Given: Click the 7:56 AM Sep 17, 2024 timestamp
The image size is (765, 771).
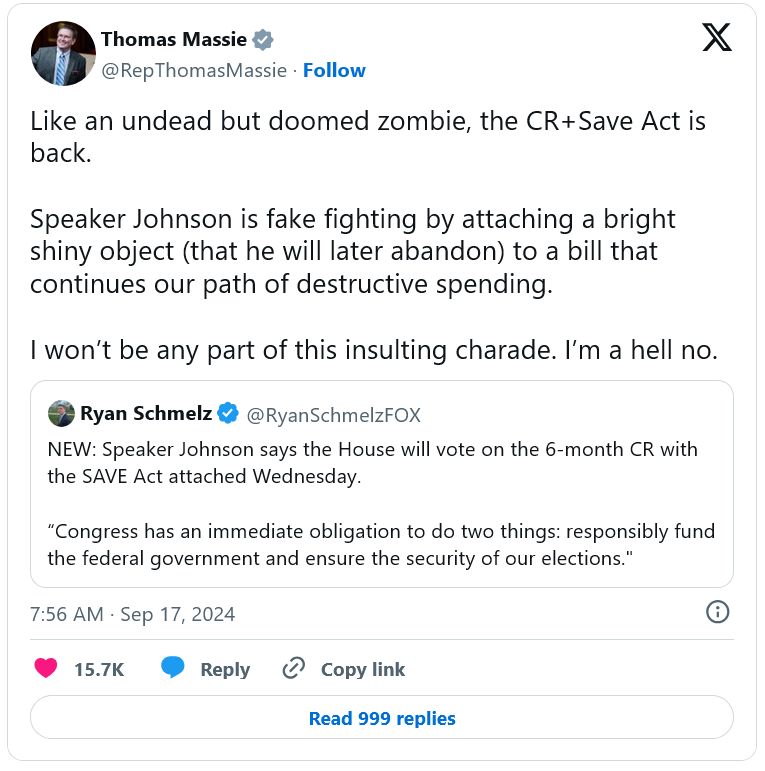Looking at the screenshot, I should pyautogui.click(x=133, y=614).
